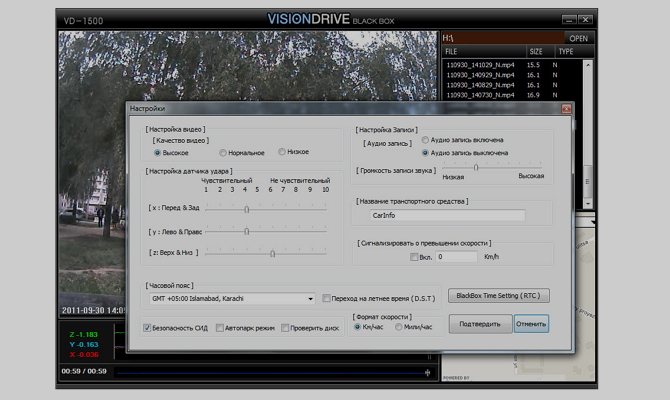Select Normal video quality radio button

pyautogui.click(x=223, y=153)
